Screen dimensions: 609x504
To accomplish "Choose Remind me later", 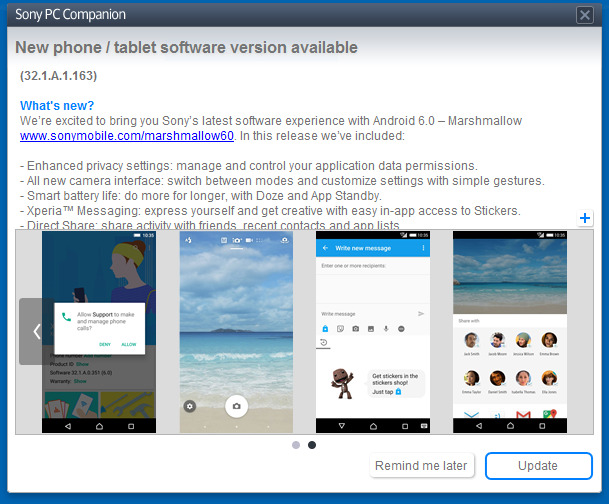I will pyautogui.click(x=421, y=466).
